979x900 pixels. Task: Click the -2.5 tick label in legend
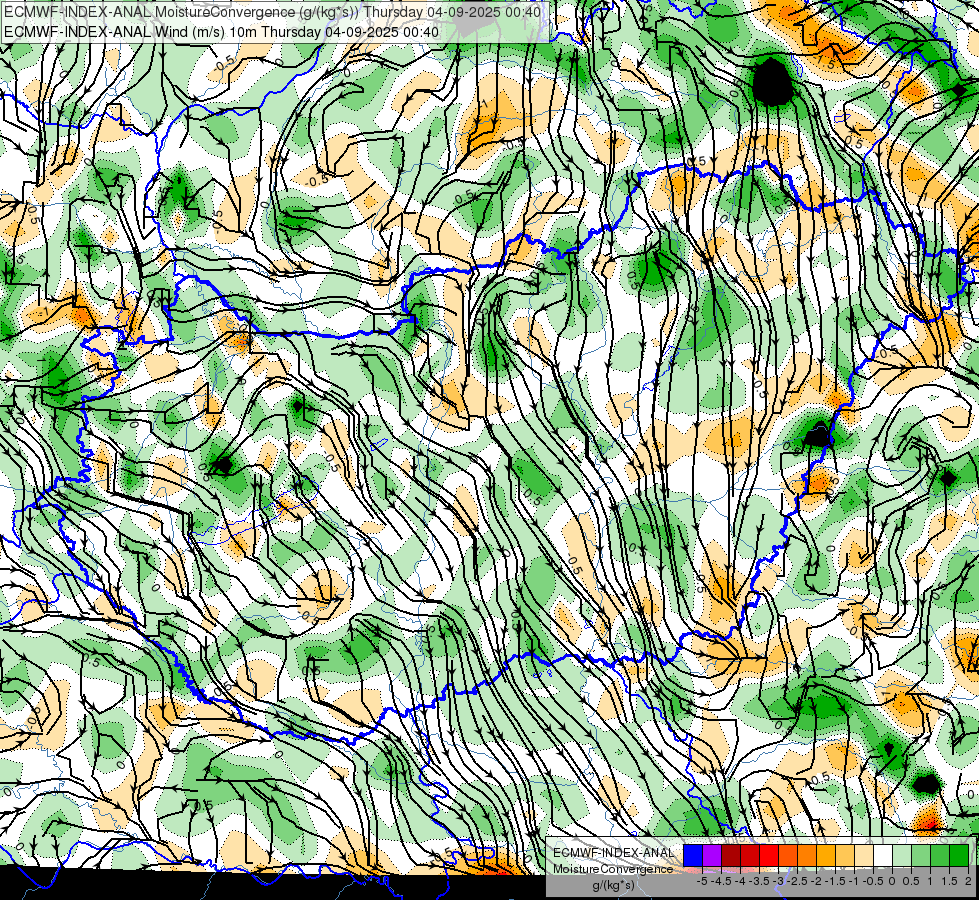coord(797,881)
